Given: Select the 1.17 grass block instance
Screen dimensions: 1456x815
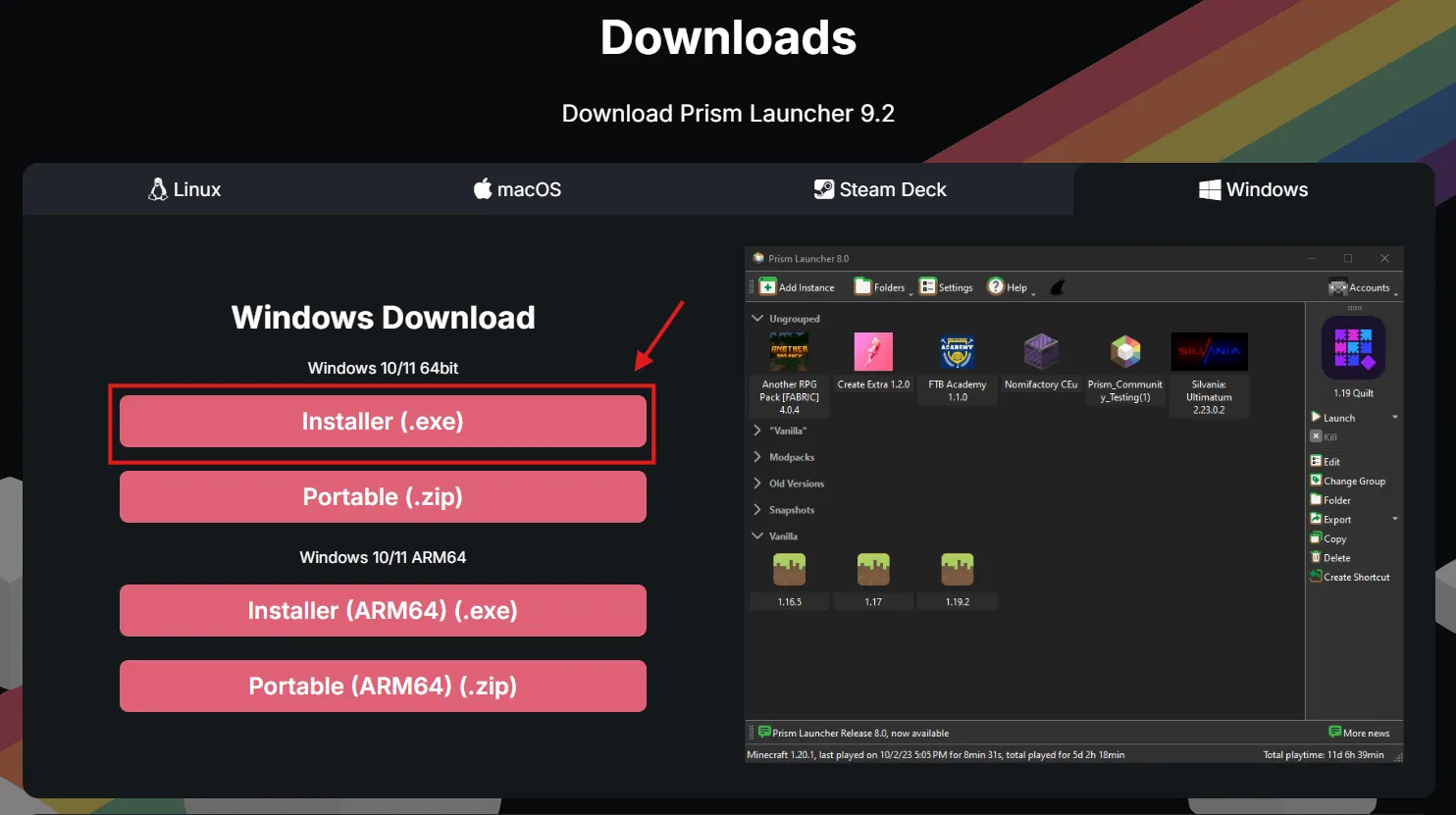Looking at the screenshot, I should click(873, 570).
